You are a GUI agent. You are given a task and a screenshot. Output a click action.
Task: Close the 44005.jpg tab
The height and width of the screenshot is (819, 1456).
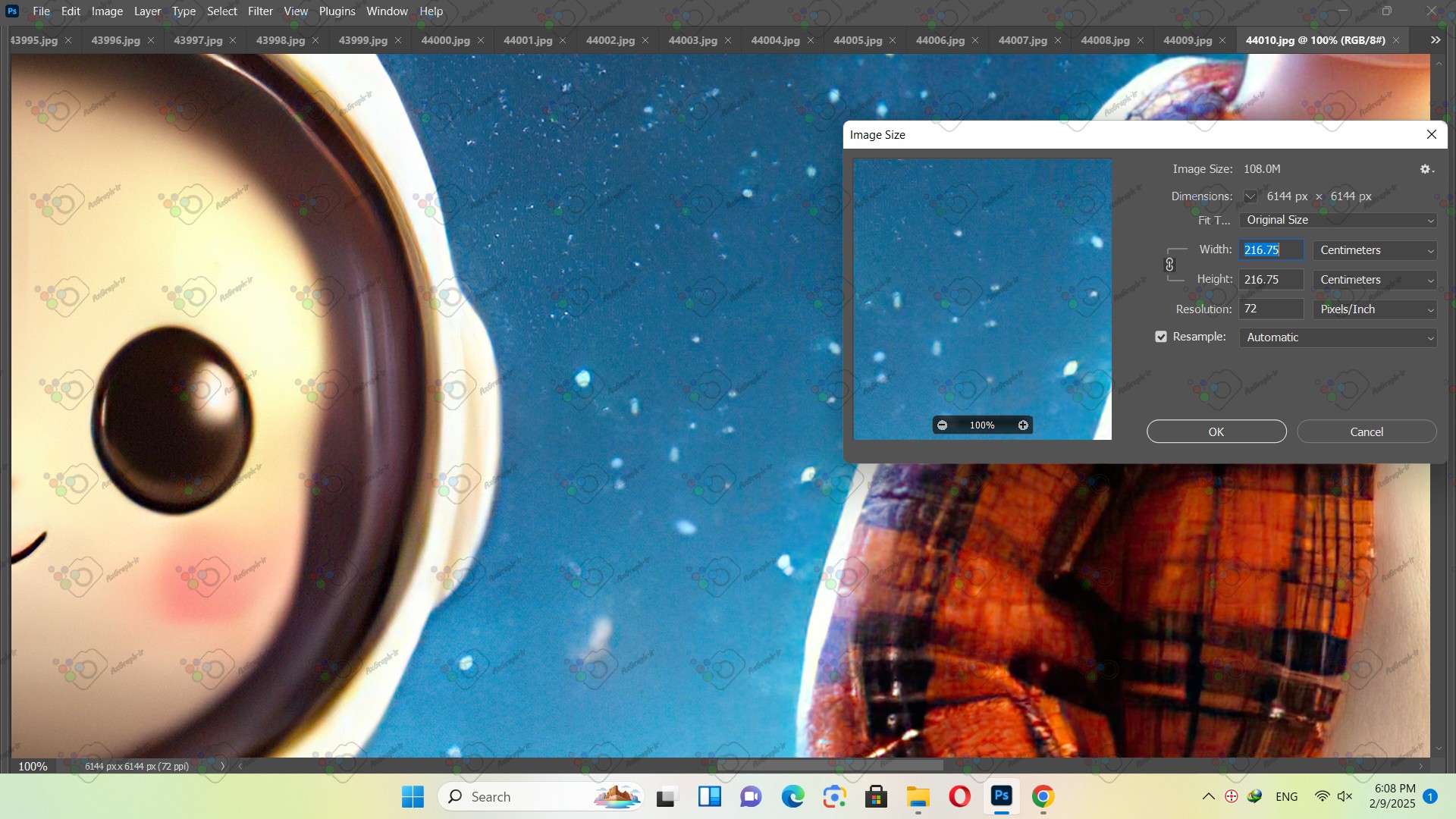(x=893, y=40)
